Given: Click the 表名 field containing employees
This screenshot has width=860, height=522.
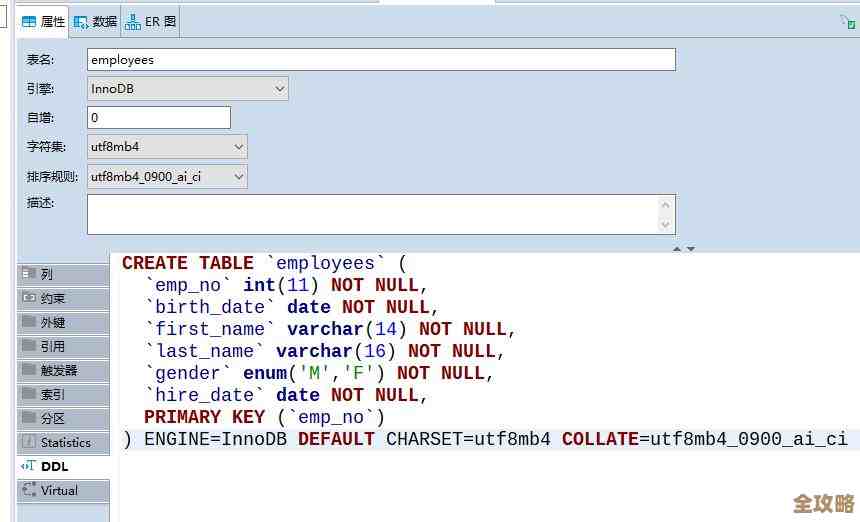Looking at the screenshot, I should [x=380, y=60].
